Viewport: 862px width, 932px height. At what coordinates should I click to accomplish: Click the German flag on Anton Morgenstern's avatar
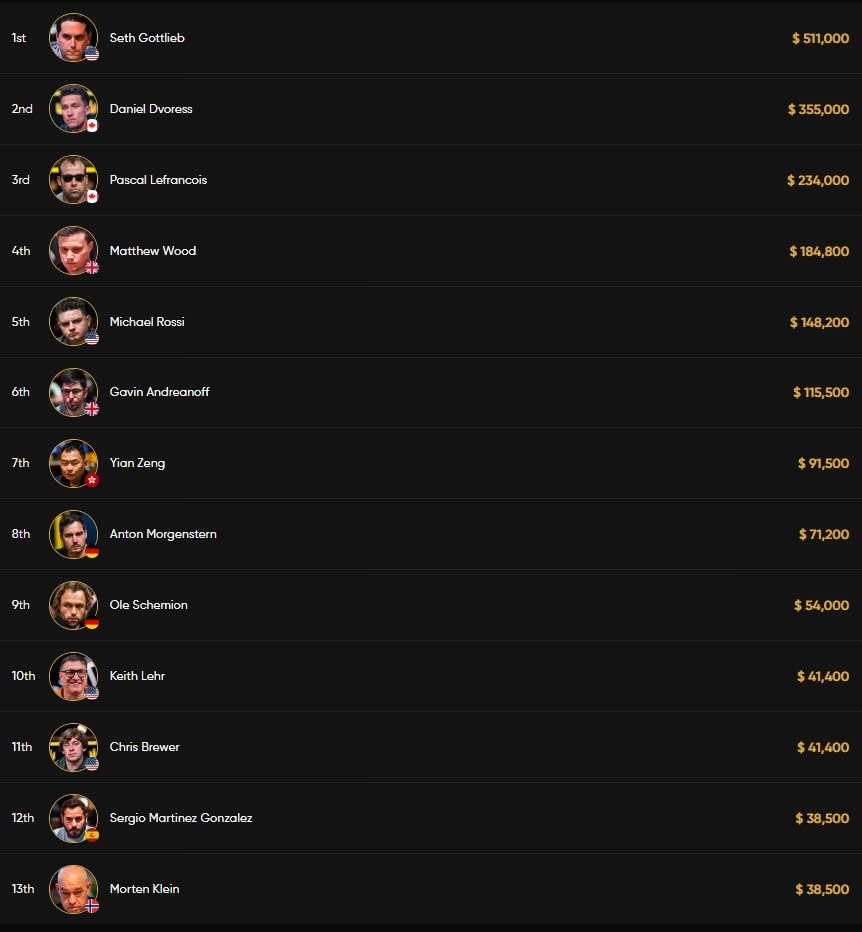coord(92,552)
